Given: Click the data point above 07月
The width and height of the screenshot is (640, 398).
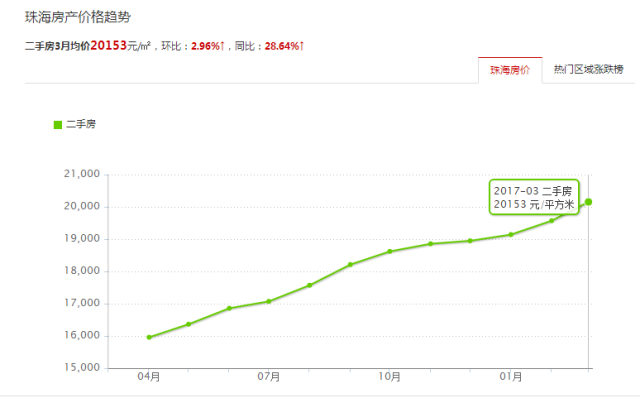Looking at the screenshot, I should click(x=269, y=302).
